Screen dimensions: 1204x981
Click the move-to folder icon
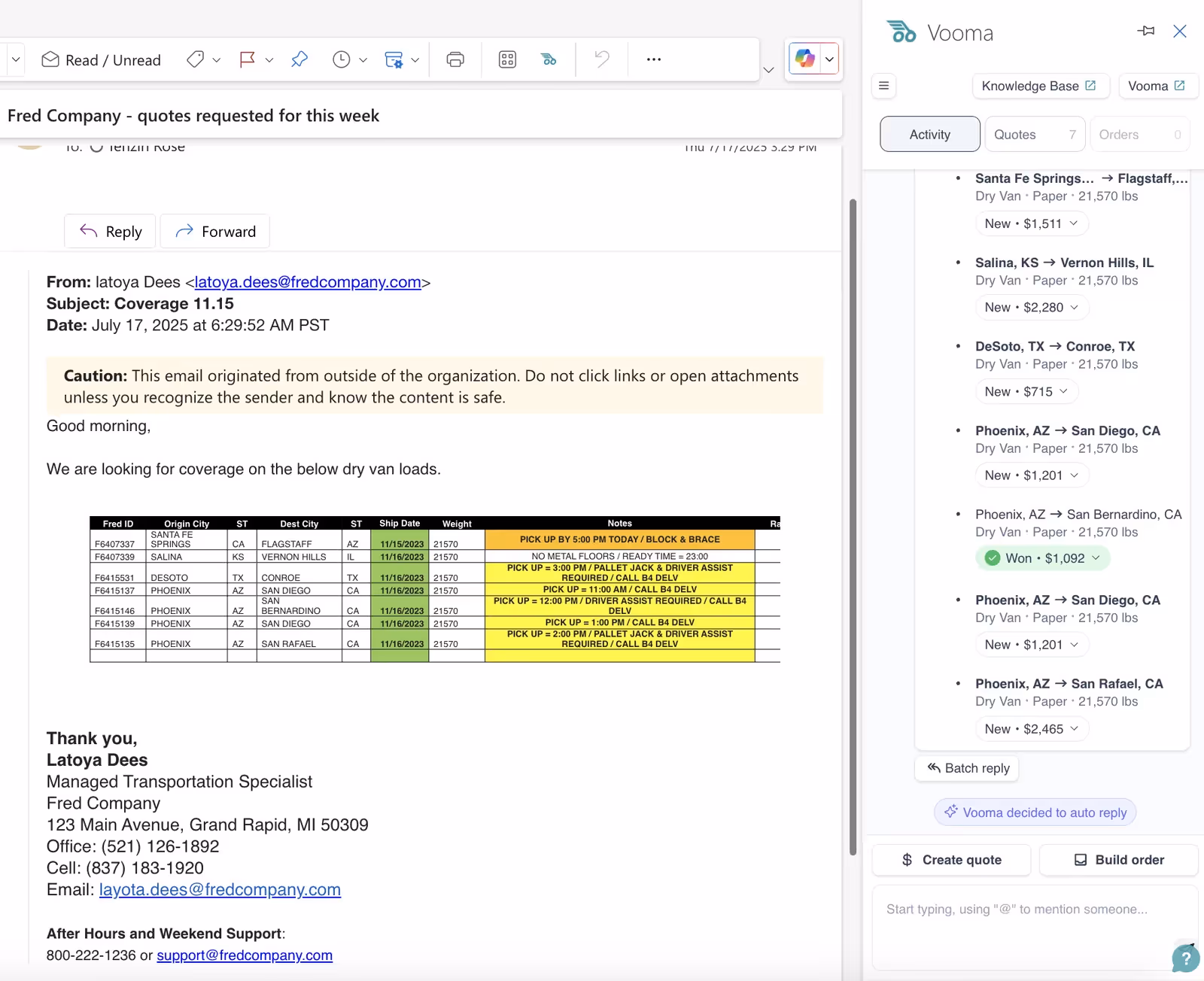coord(394,59)
